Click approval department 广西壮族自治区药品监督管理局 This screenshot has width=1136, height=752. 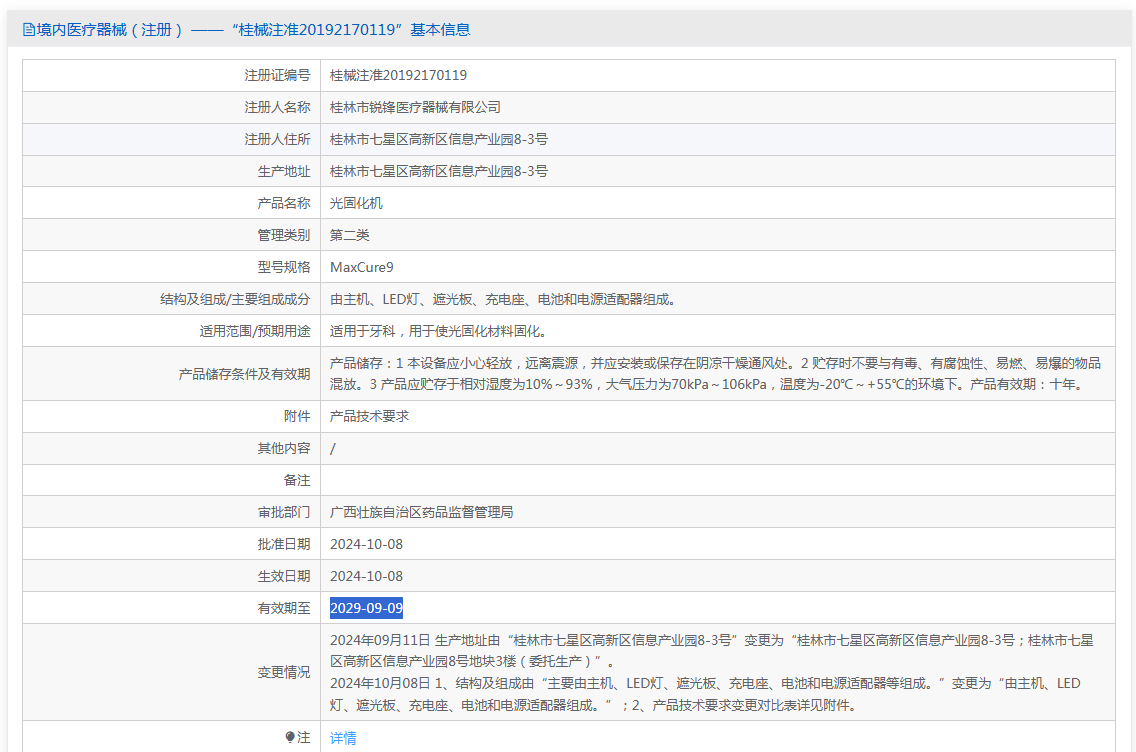coord(421,512)
